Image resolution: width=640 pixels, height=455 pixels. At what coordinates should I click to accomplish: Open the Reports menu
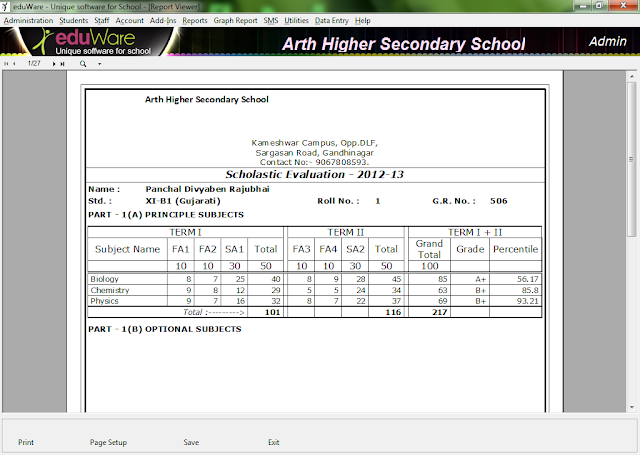point(195,20)
